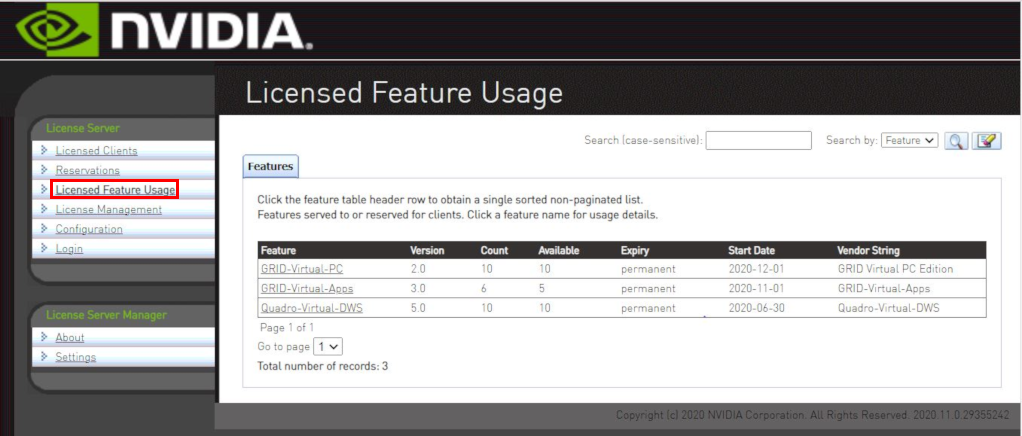1022x436 pixels.
Task: Sort table by Available column header
Action: [559, 250]
